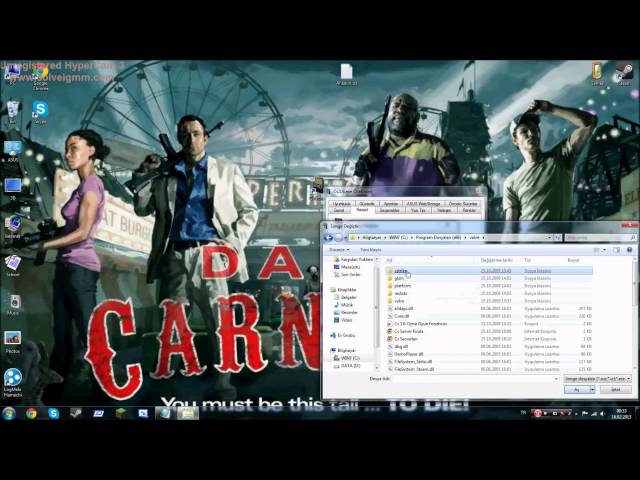The width and height of the screenshot is (640, 480).
Task: Open the file type filter dropdown
Action: tap(598, 379)
